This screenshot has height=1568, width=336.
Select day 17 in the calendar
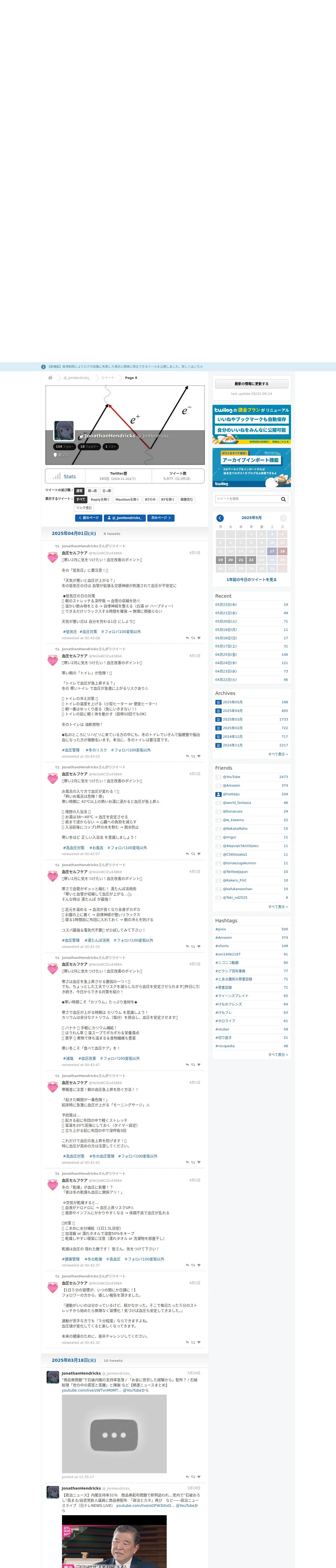pyautogui.click(x=272, y=551)
